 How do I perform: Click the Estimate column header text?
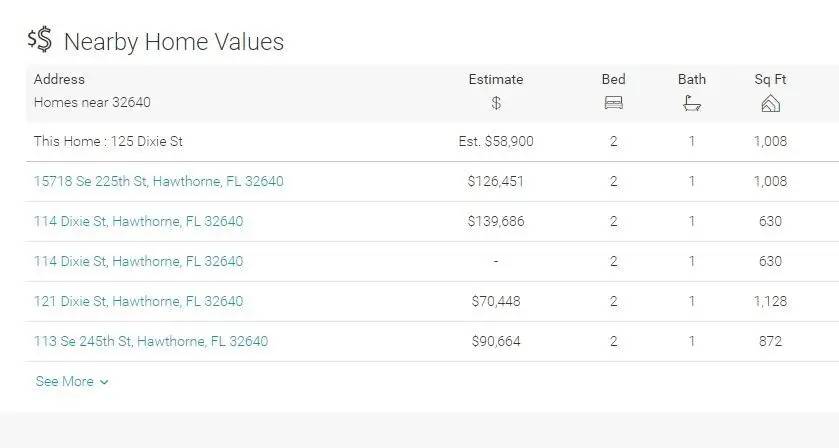click(x=496, y=79)
